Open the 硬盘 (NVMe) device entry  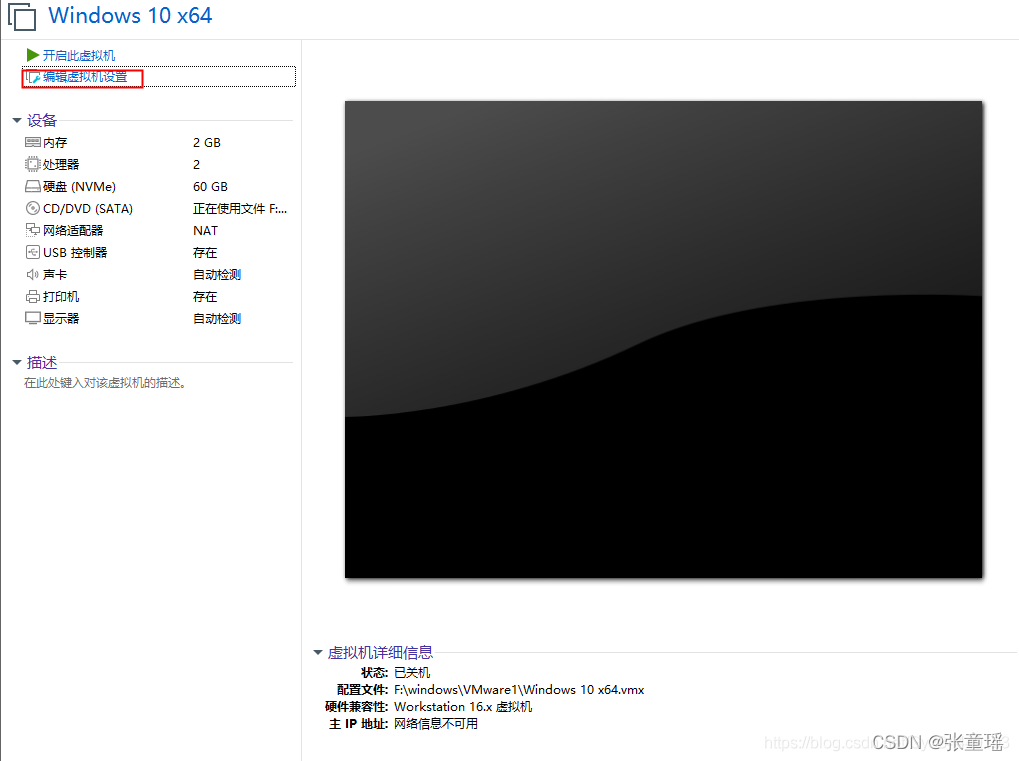(x=79, y=187)
